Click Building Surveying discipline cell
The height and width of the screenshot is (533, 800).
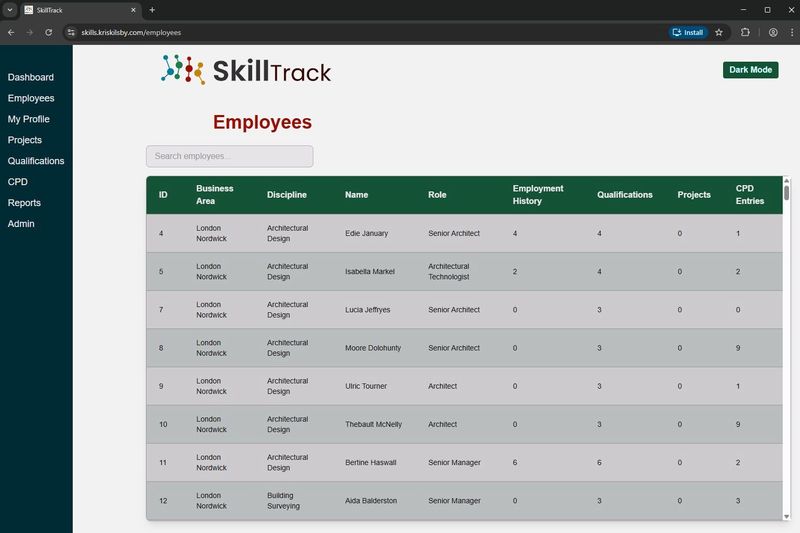coord(283,501)
